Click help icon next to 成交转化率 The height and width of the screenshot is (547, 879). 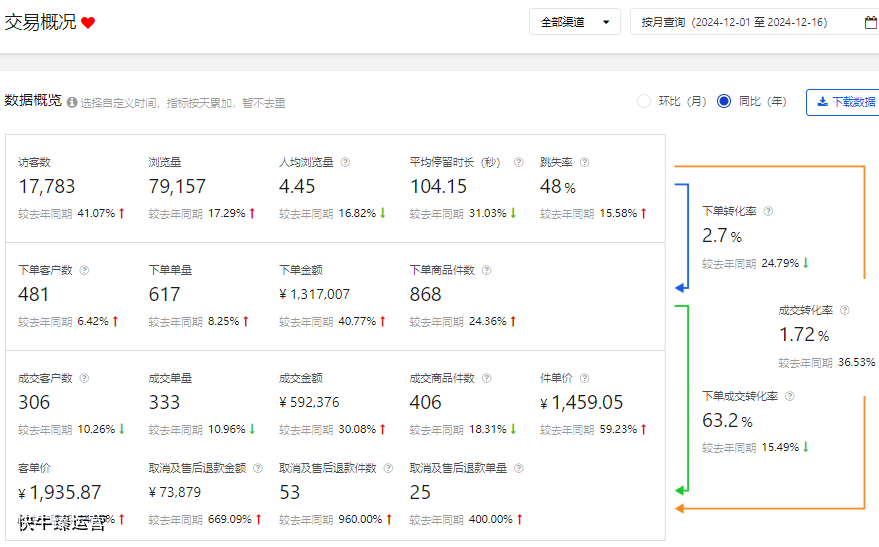click(x=845, y=311)
